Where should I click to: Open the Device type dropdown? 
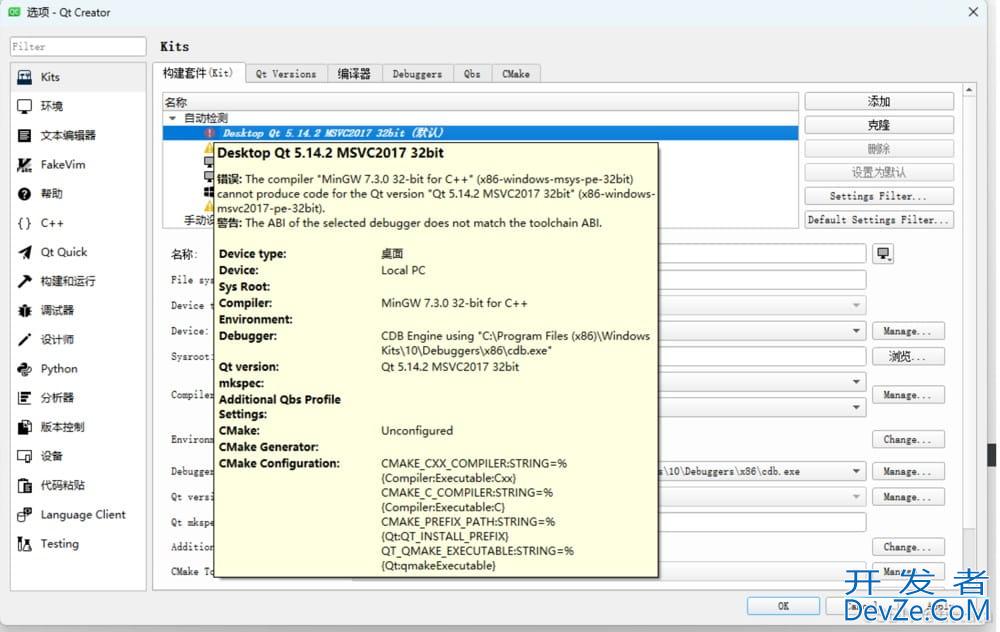pos(857,305)
